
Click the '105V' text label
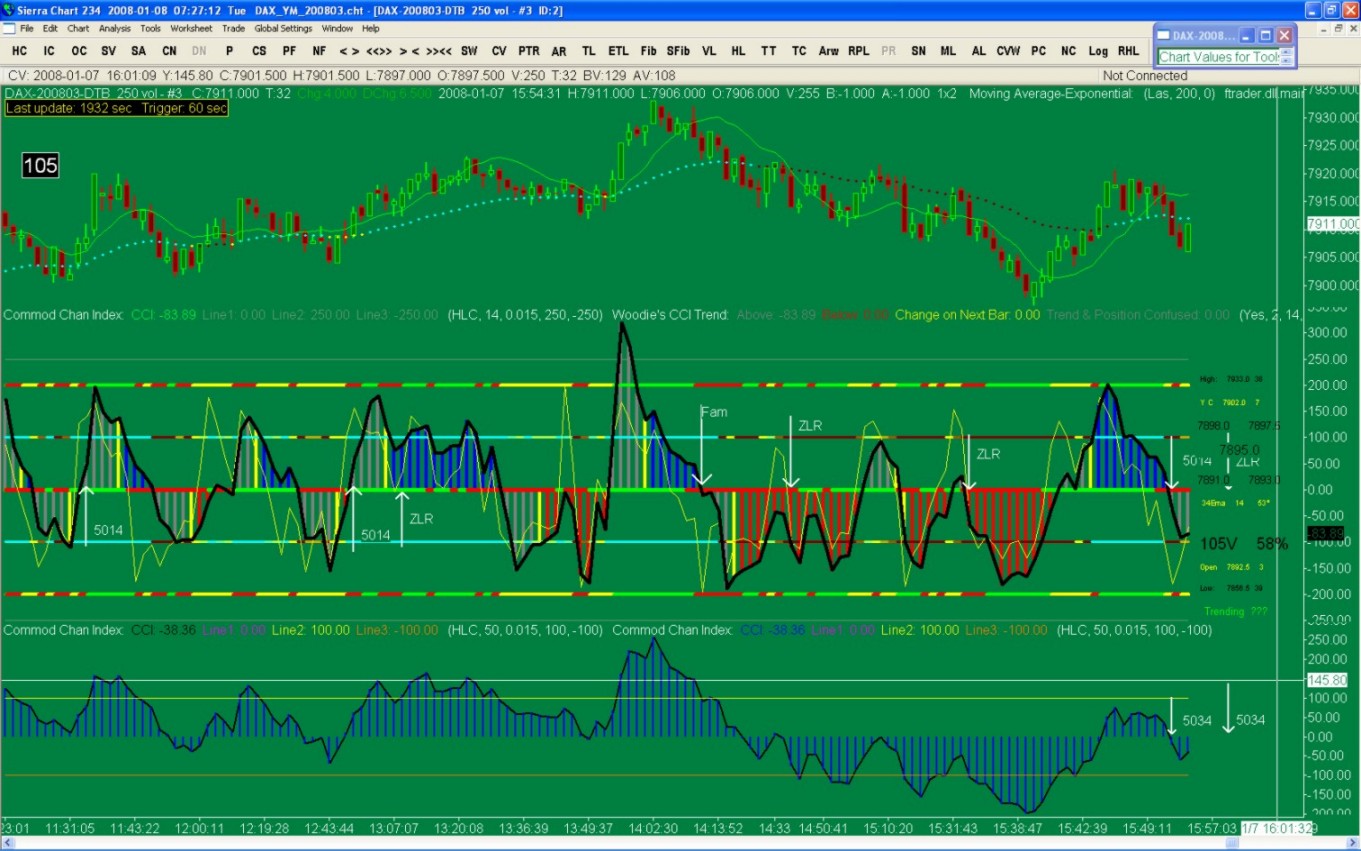[x=1219, y=544]
